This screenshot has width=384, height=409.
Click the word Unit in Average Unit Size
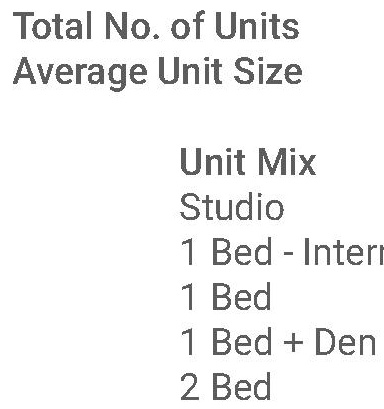(x=190, y=71)
